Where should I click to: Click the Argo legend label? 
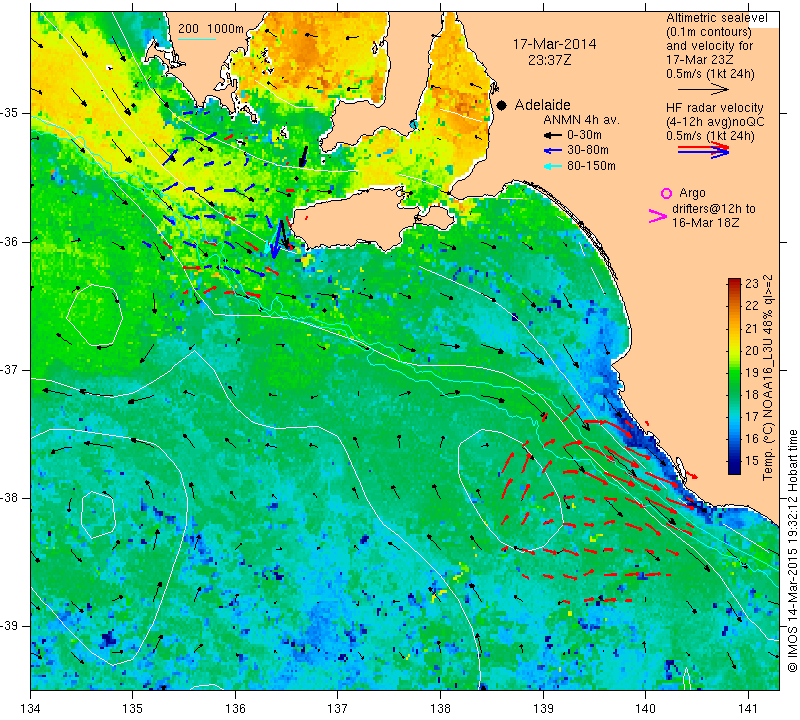pos(692,193)
